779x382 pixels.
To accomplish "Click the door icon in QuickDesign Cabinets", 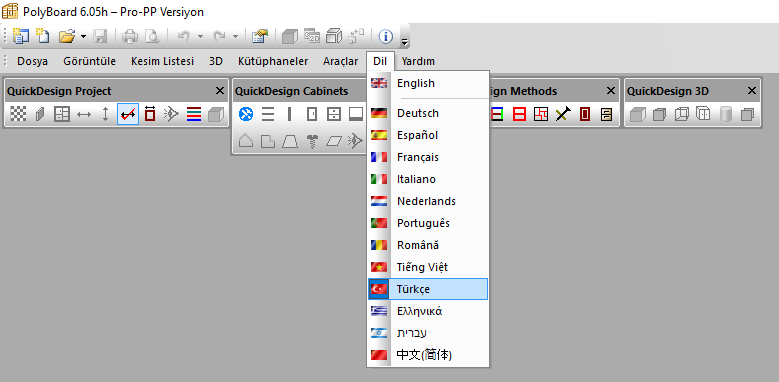I will click(312, 114).
